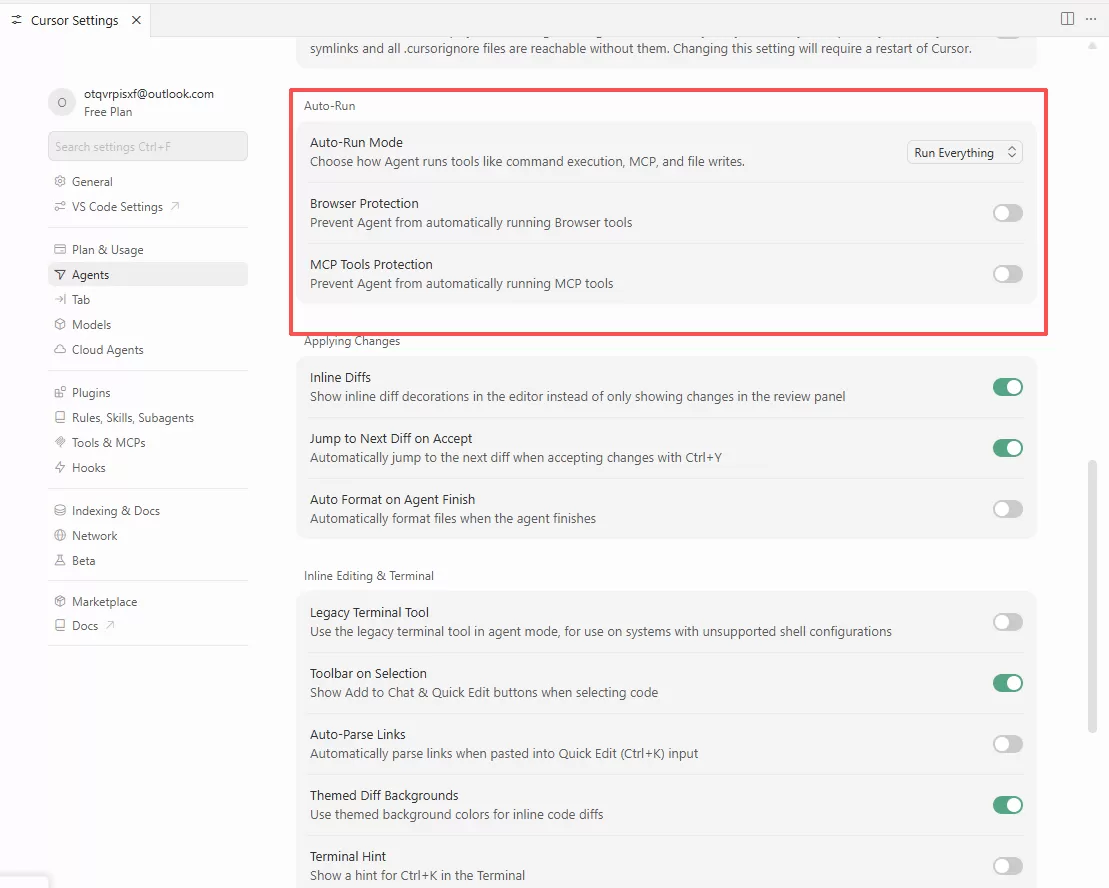Open the more actions ellipsis menu
1109x888 pixels.
[1091, 19]
